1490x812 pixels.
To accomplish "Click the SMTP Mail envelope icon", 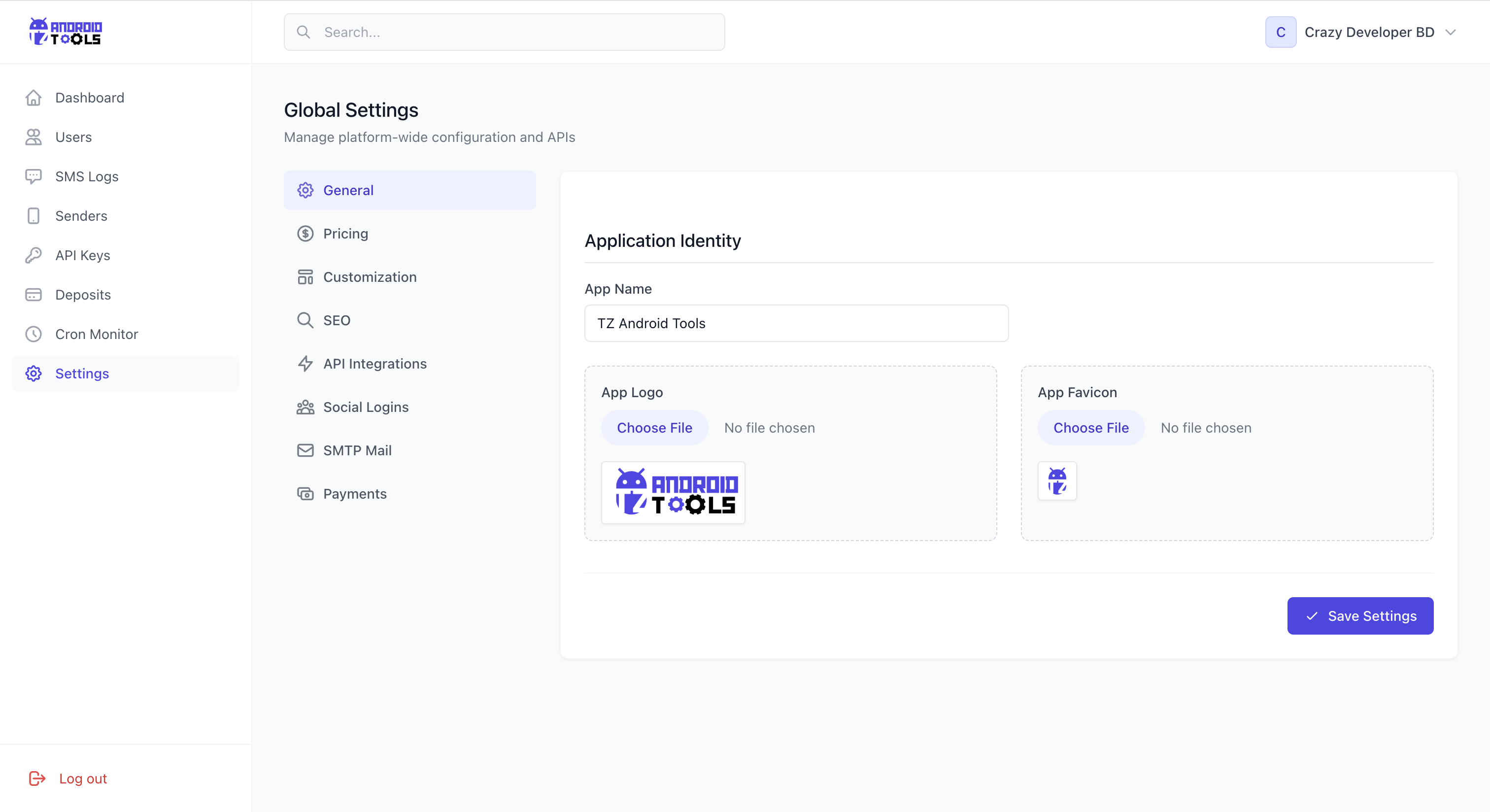I will click(305, 450).
